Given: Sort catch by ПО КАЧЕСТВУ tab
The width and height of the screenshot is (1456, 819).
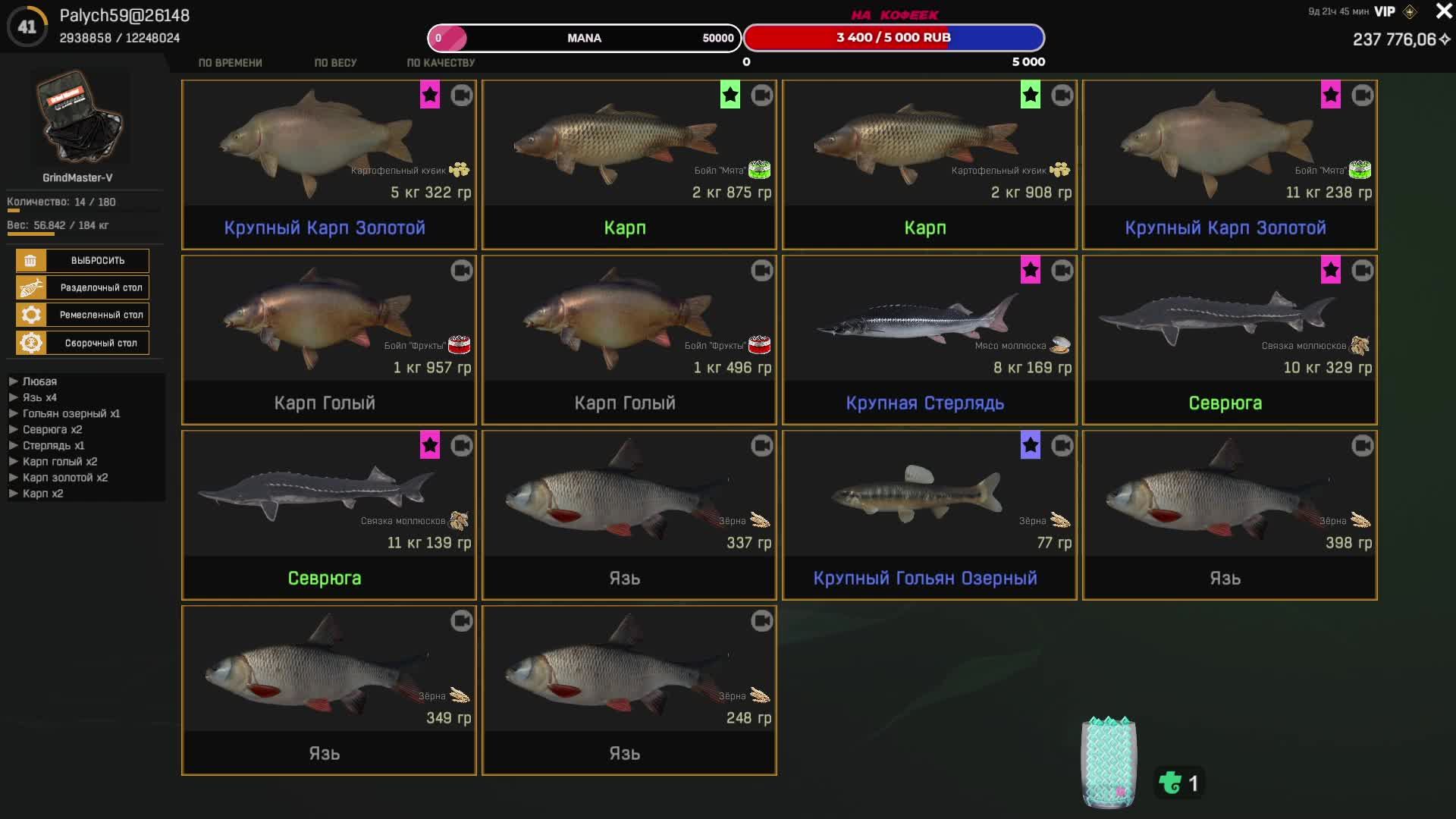Looking at the screenshot, I should 441,63.
